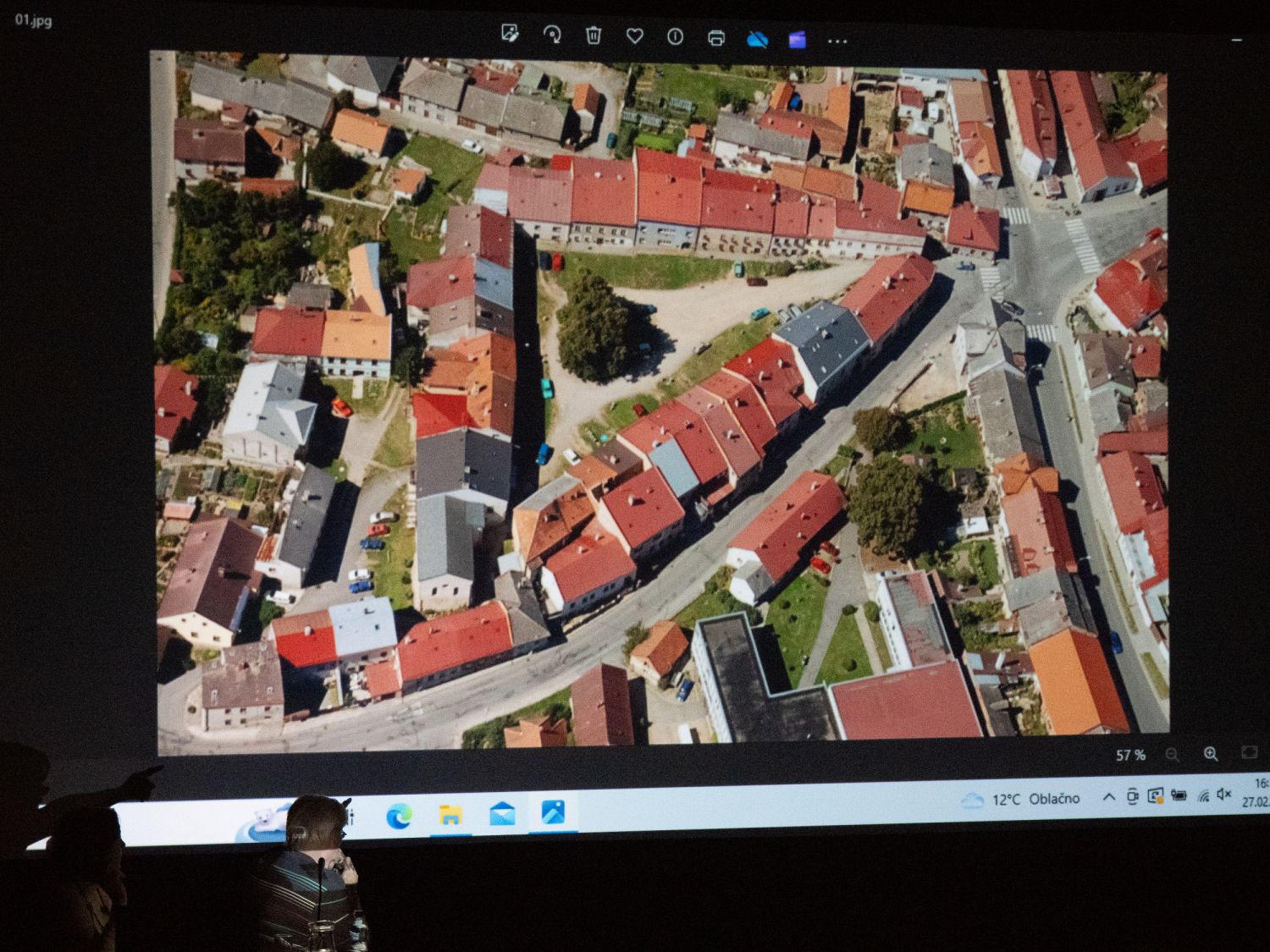The height and width of the screenshot is (952, 1270).
Task: Open Microsoft Edge from the taskbar
Action: [399, 817]
